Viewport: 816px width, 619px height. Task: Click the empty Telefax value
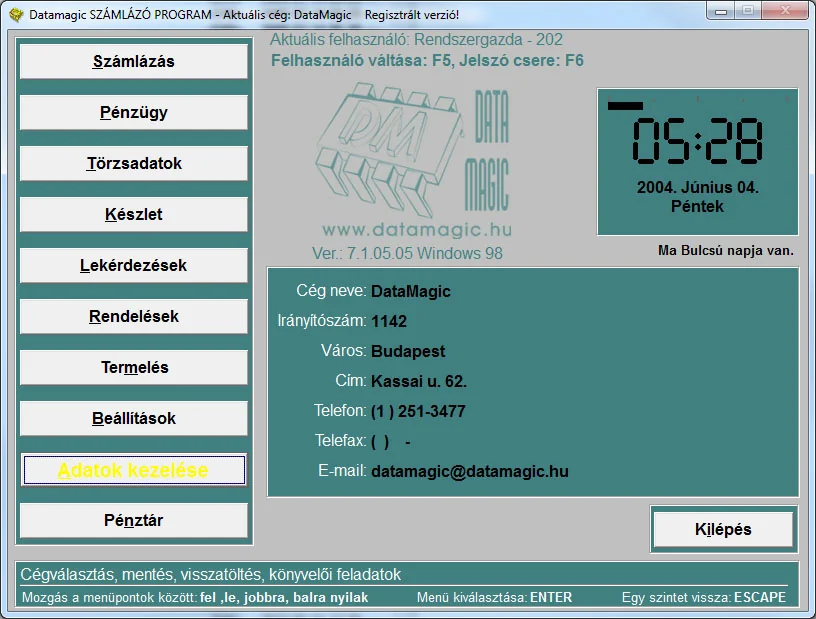391,442
